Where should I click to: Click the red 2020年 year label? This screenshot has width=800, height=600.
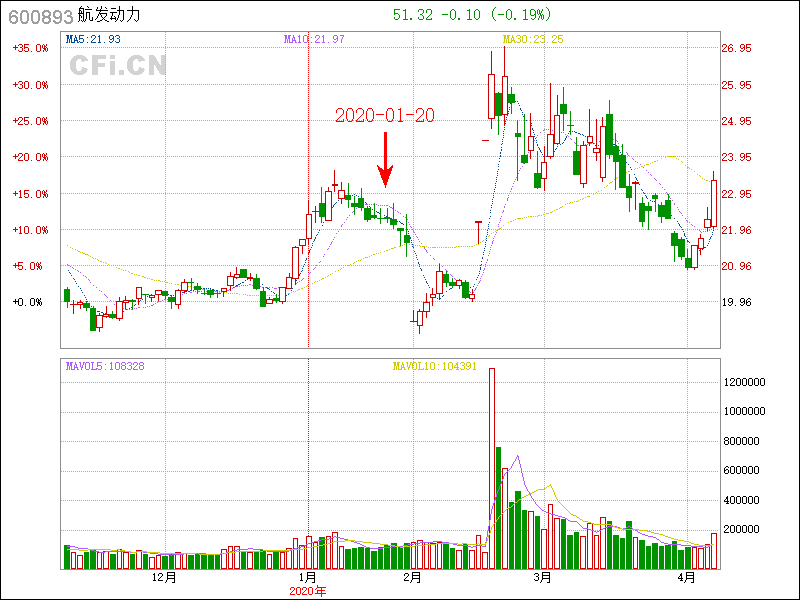[308, 591]
